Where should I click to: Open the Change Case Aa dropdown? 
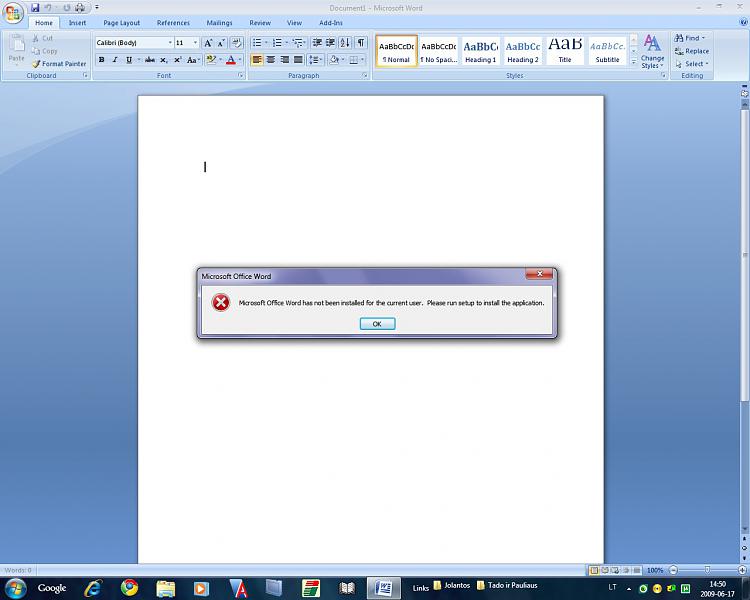click(x=193, y=60)
